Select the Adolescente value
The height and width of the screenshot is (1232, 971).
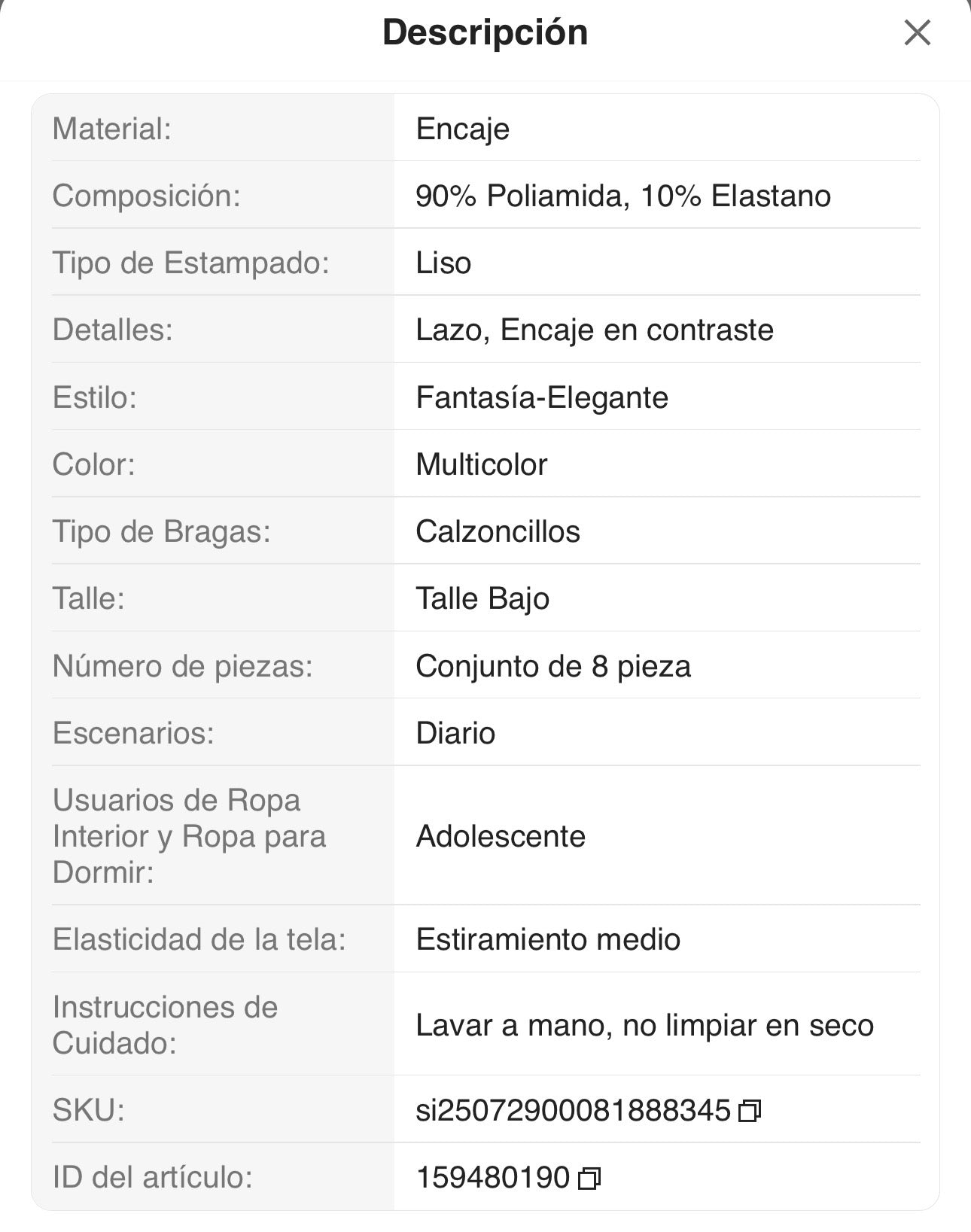[x=501, y=836]
